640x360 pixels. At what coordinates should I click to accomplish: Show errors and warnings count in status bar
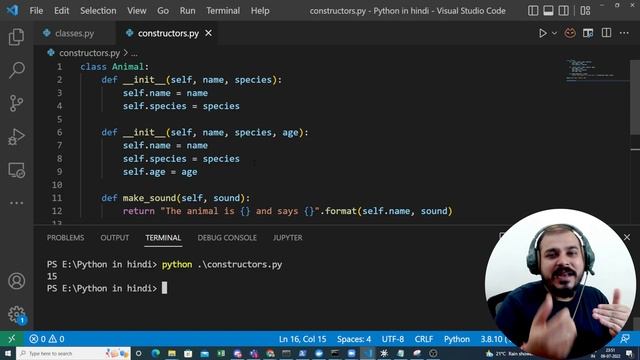click(x=47, y=339)
